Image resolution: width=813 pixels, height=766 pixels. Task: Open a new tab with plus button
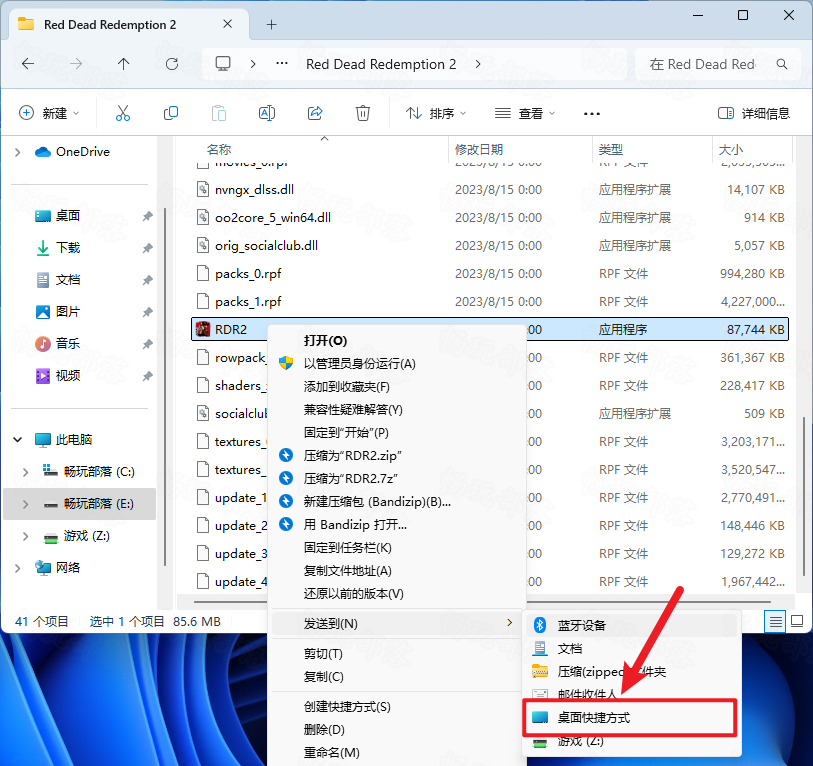[x=271, y=24]
